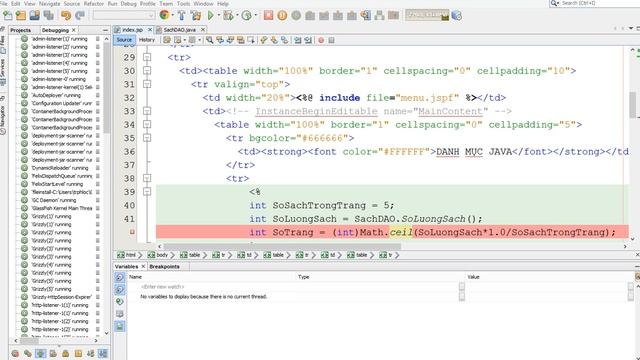Collapse the code fold at line 34
The height and width of the screenshot is (360, 640).
[x=147, y=124]
